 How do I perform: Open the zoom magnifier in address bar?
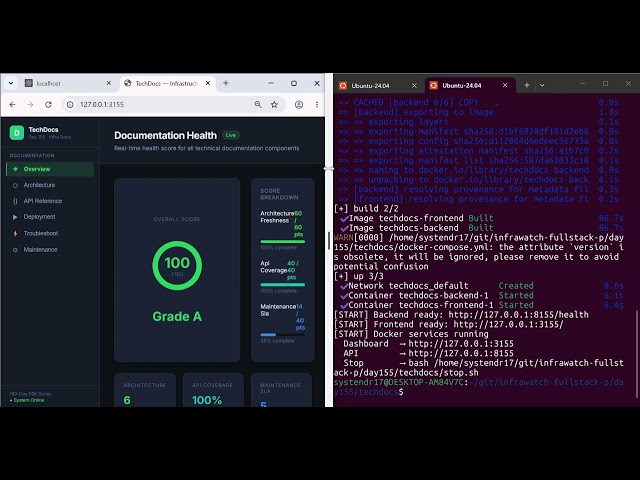258,105
